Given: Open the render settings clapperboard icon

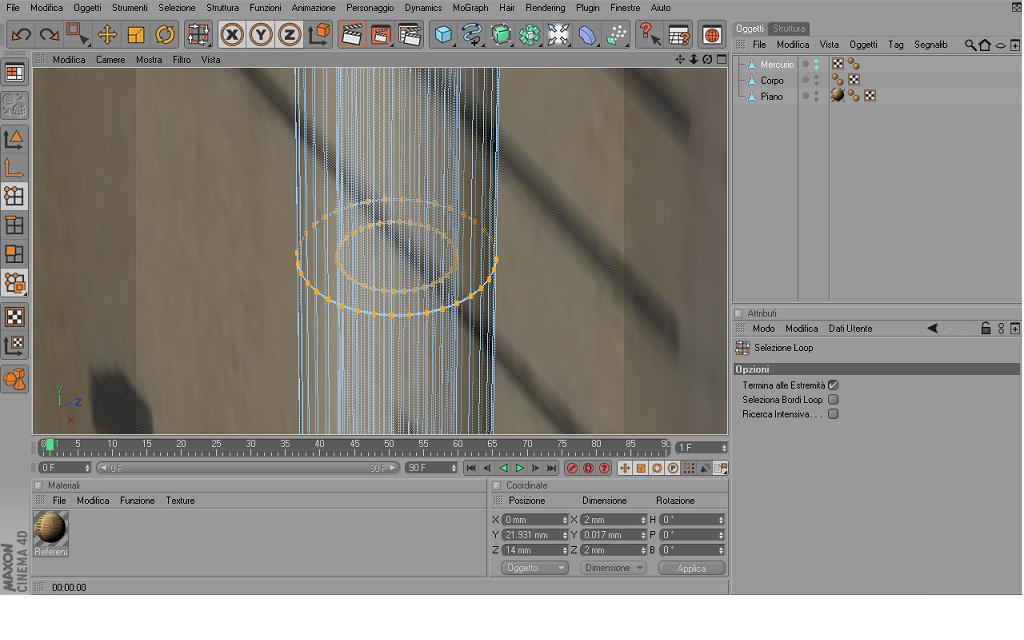Looking at the screenshot, I should (x=409, y=35).
